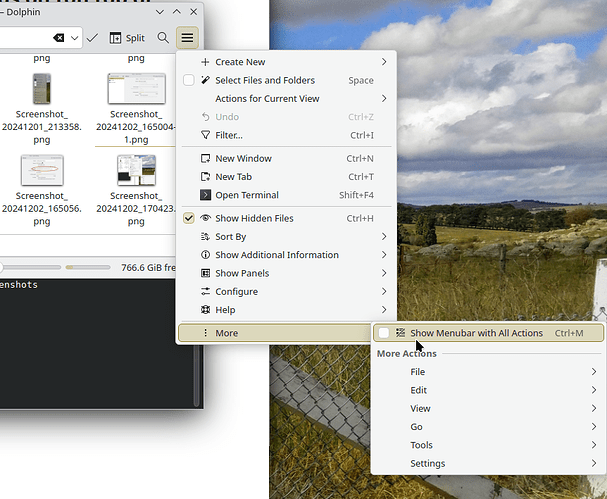Image resolution: width=607 pixels, height=499 pixels.
Task: Open the View entry in More Actions
Action: pyautogui.click(x=488, y=408)
